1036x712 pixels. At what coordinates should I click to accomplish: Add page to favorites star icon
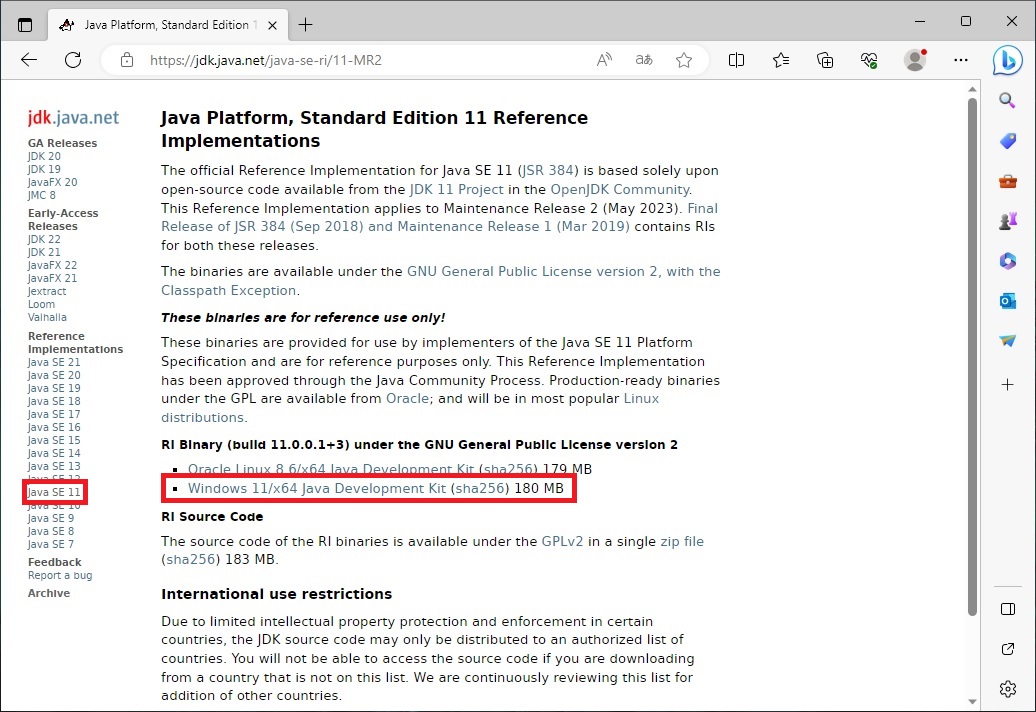click(684, 60)
